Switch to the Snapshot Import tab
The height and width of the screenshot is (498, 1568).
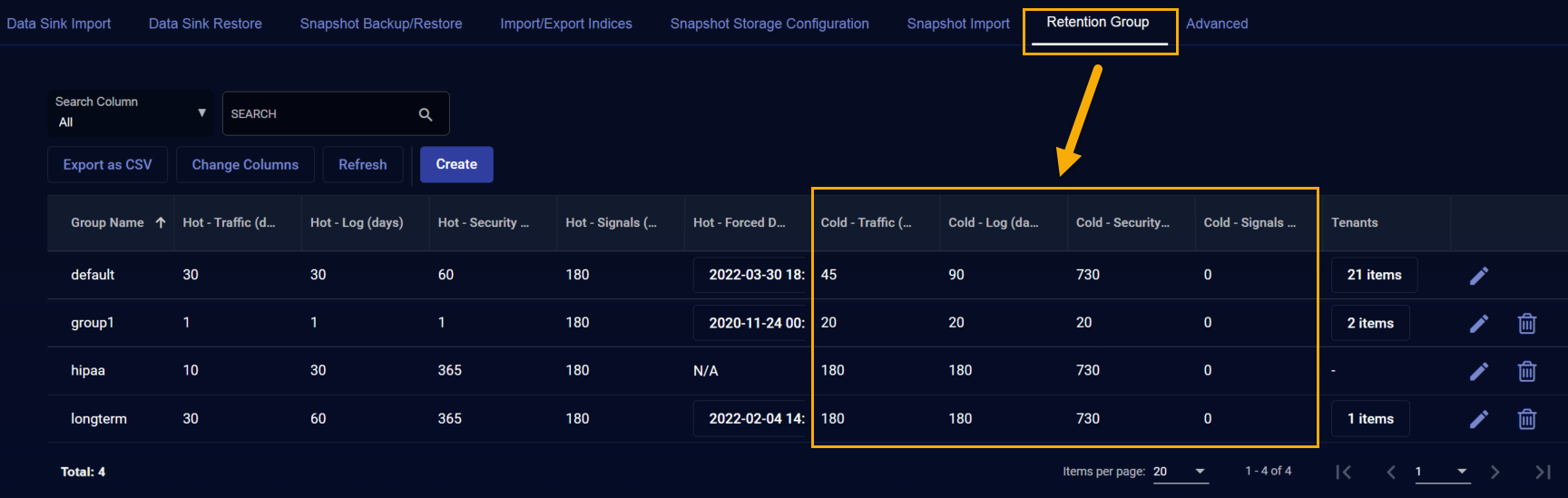click(x=958, y=24)
